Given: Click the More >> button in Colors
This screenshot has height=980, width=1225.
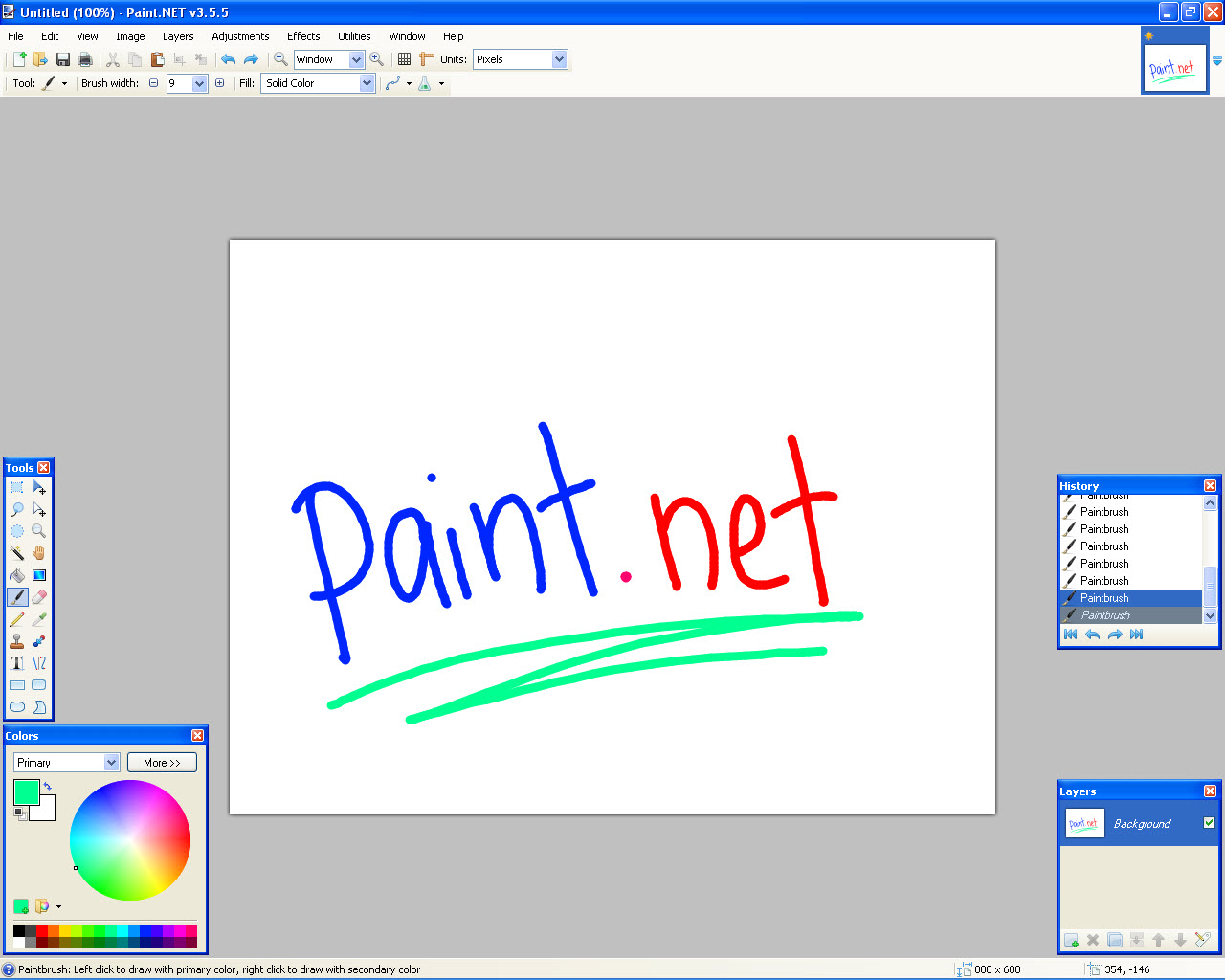Looking at the screenshot, I should (162, 763).
